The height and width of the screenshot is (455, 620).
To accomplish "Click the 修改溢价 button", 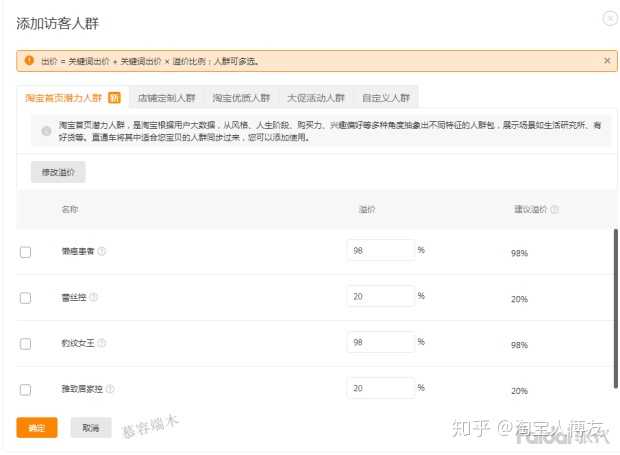I will 58,172.
